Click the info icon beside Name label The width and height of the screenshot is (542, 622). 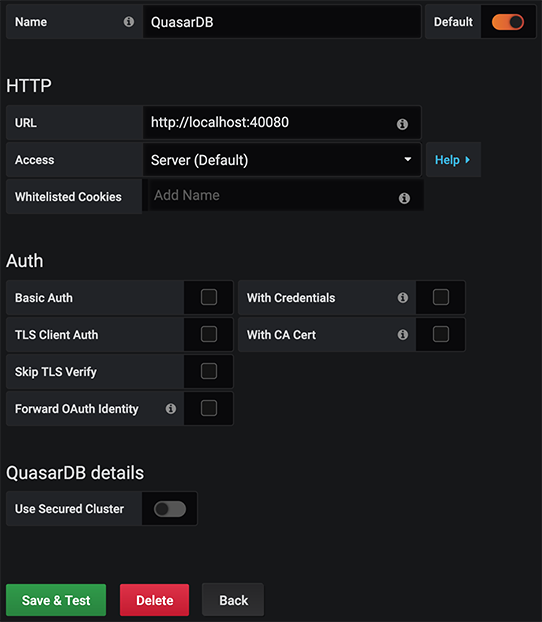(x=129, y=21)
